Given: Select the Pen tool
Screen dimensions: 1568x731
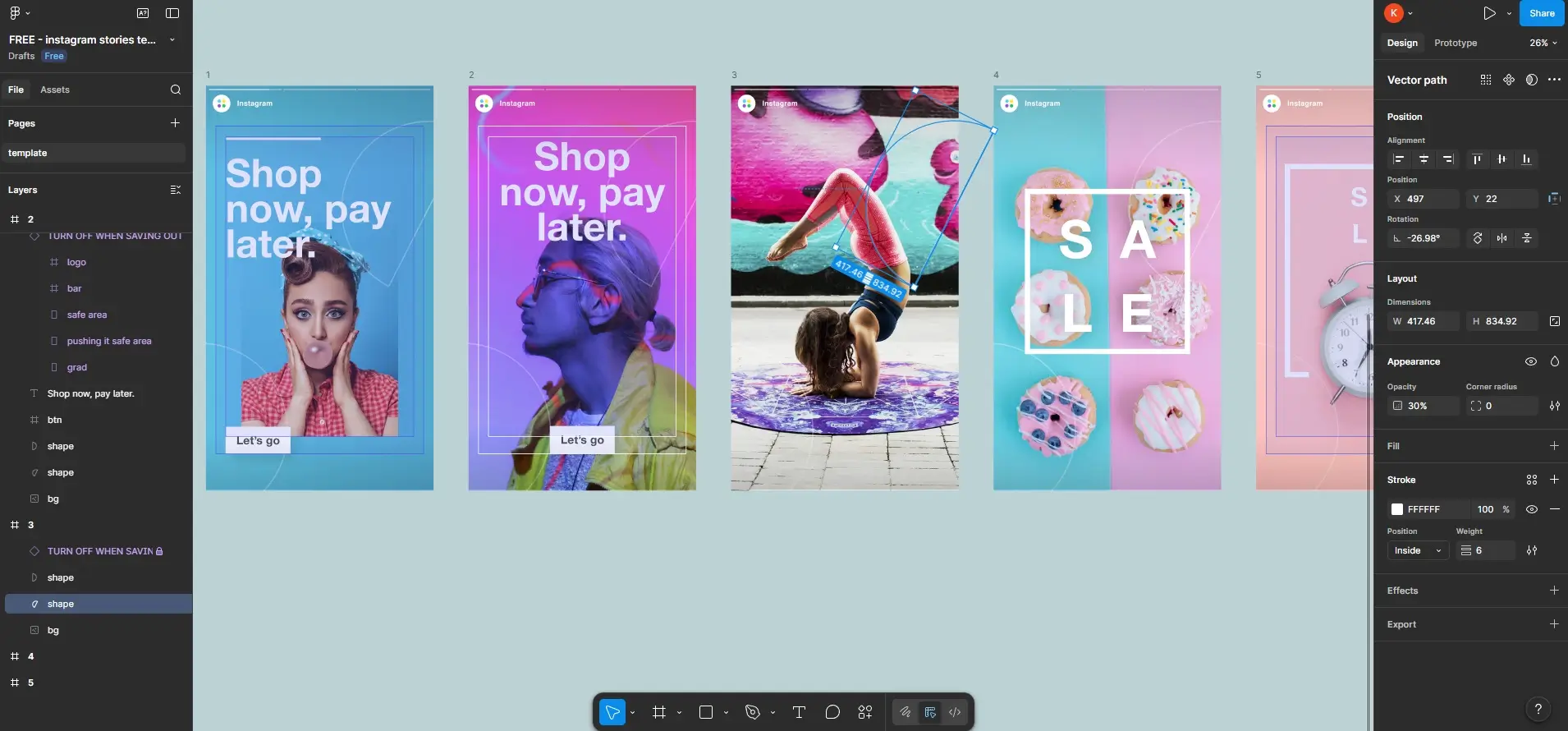Looking at the screenshot, I should (x=753, y=712).
